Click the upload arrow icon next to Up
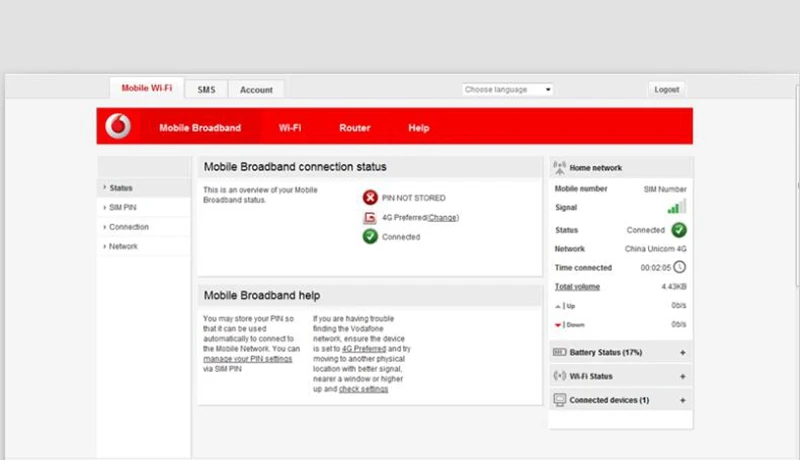Viewport: 800px width, 460px height. tap(558, 306)
